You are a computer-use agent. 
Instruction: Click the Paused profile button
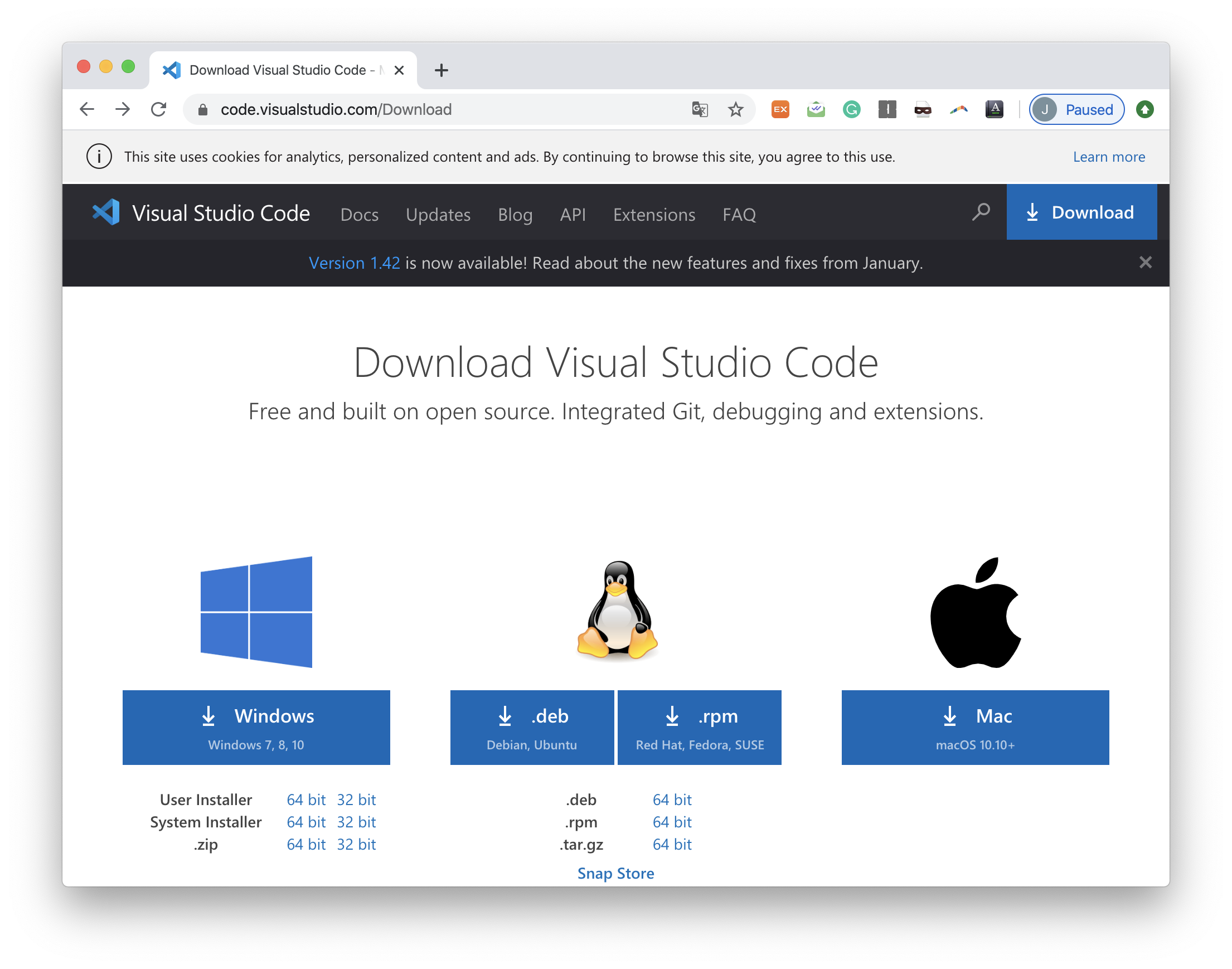click(x=1076, y=109)
